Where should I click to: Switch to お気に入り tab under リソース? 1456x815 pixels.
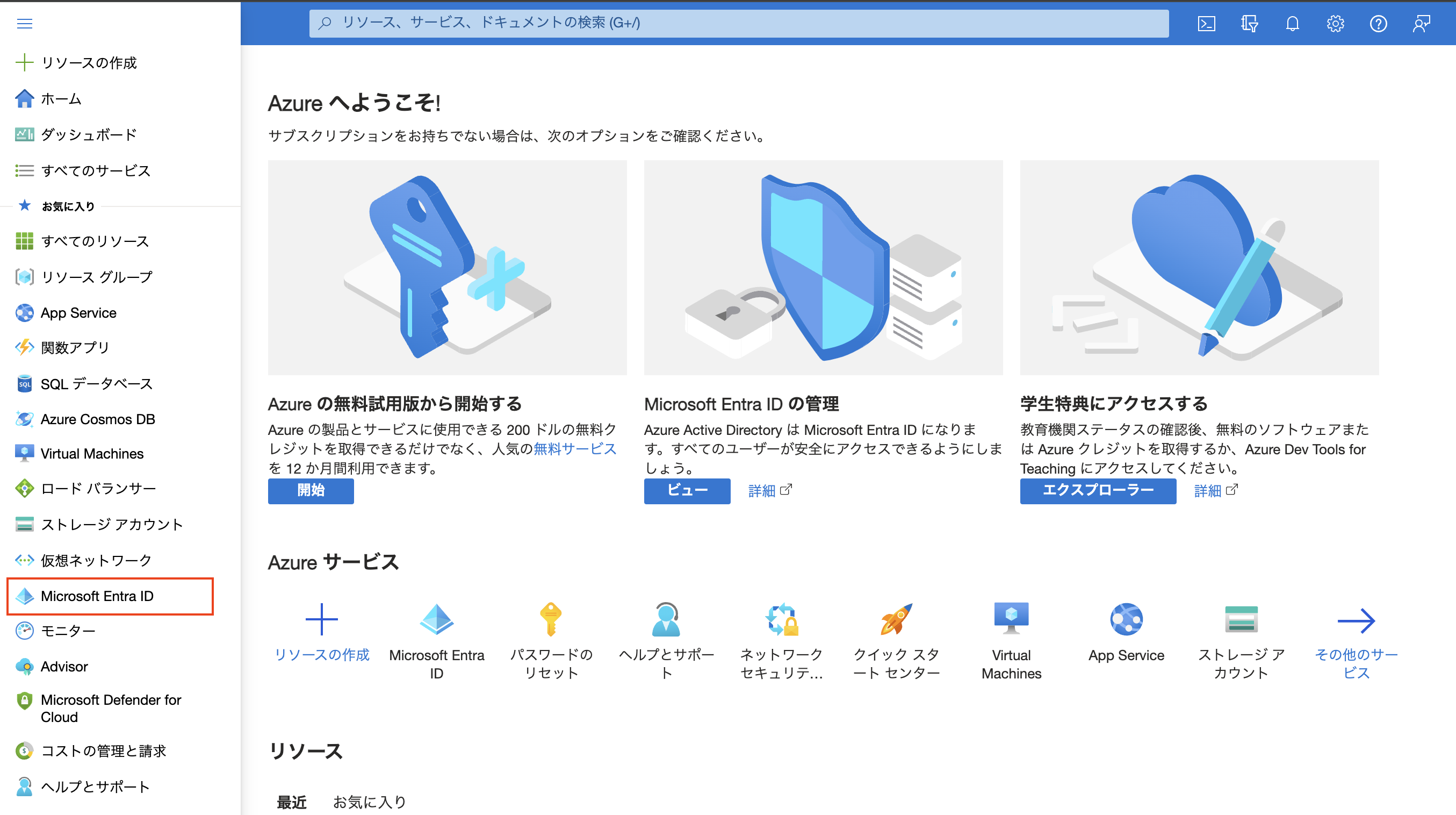click(370, 802)
